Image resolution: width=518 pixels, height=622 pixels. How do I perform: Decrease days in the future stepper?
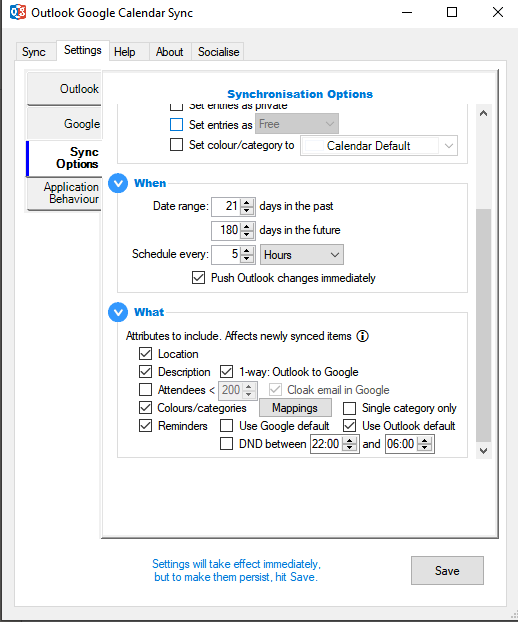pyautogui.click(x=247, y=234)
